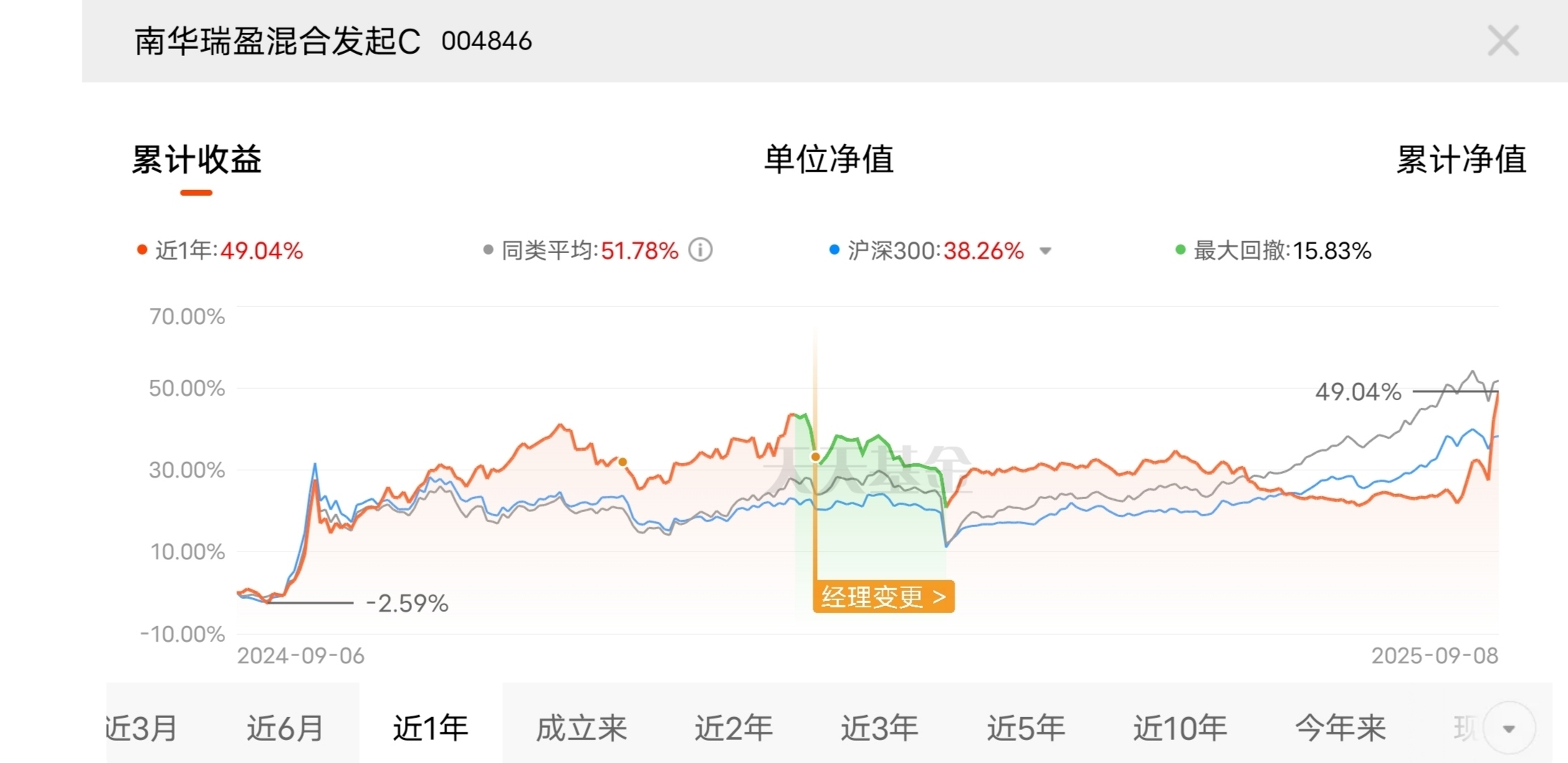Screen dimensions: 1568x763
Task: Toggle the orange 近1年 legend dot
Action: 142,250
